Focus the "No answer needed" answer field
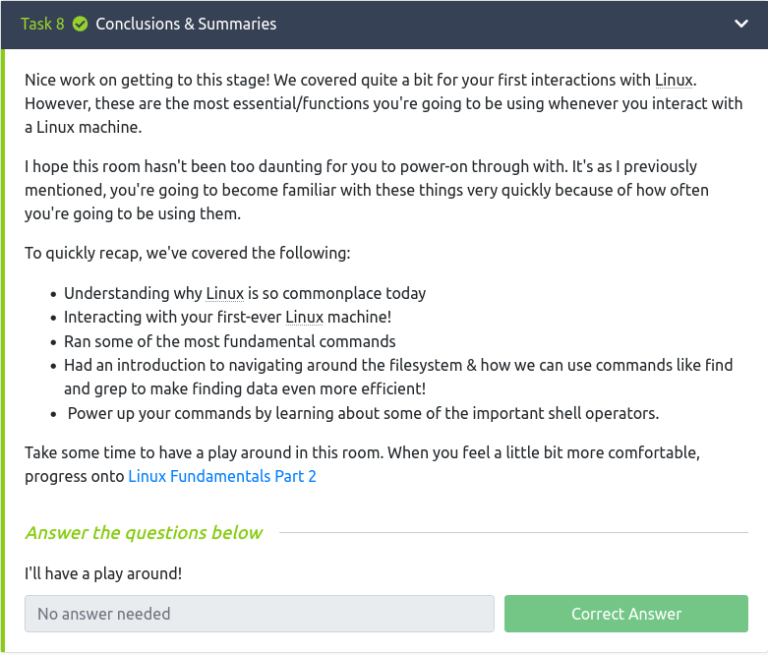 tap(259, 614)
